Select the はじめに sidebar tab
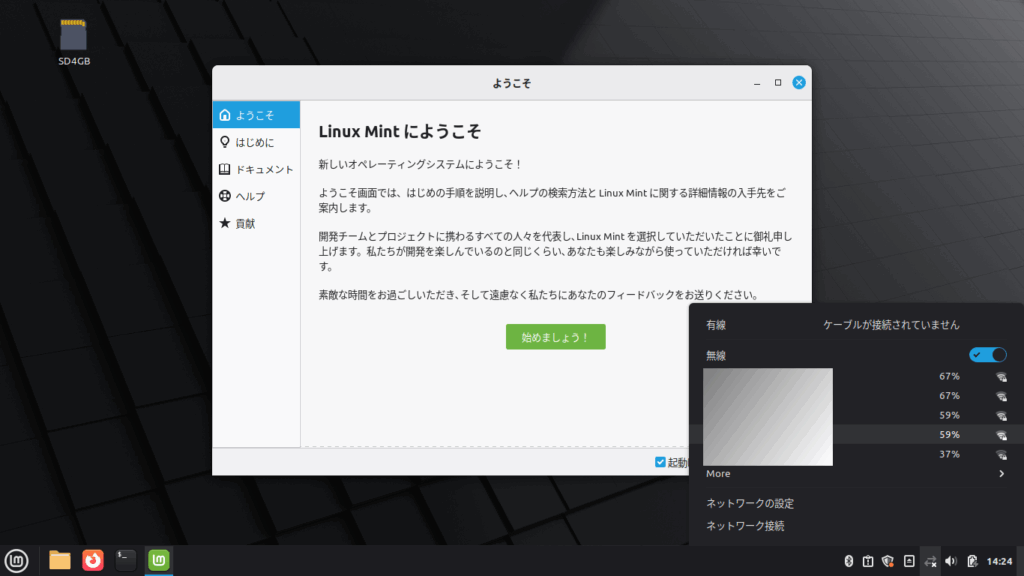The image size is (1024, 576). coord(254,142)
